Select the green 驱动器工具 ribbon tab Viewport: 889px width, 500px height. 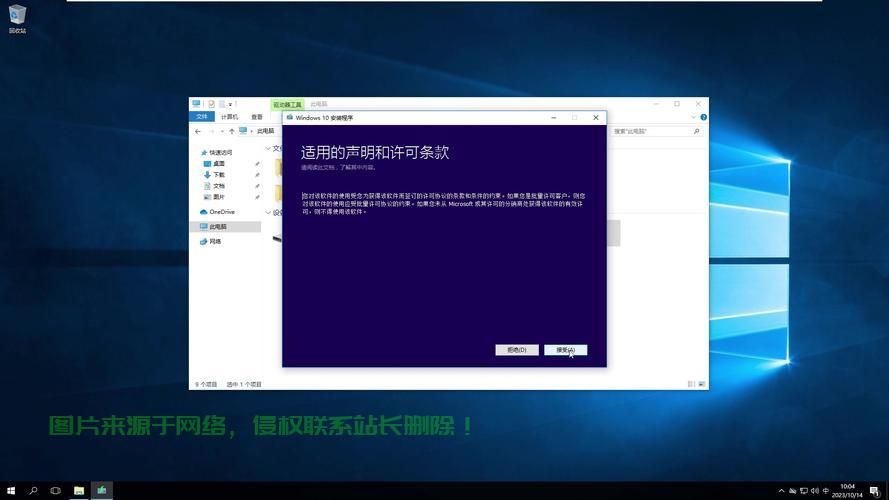(287, 104)
